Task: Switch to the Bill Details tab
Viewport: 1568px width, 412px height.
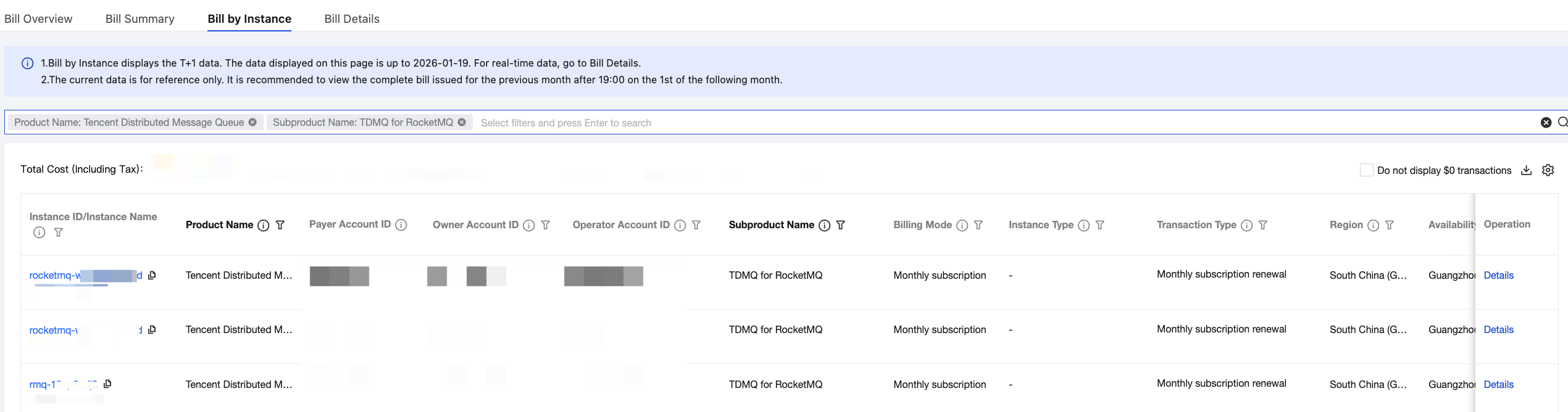Action: [x=352, y=19]
